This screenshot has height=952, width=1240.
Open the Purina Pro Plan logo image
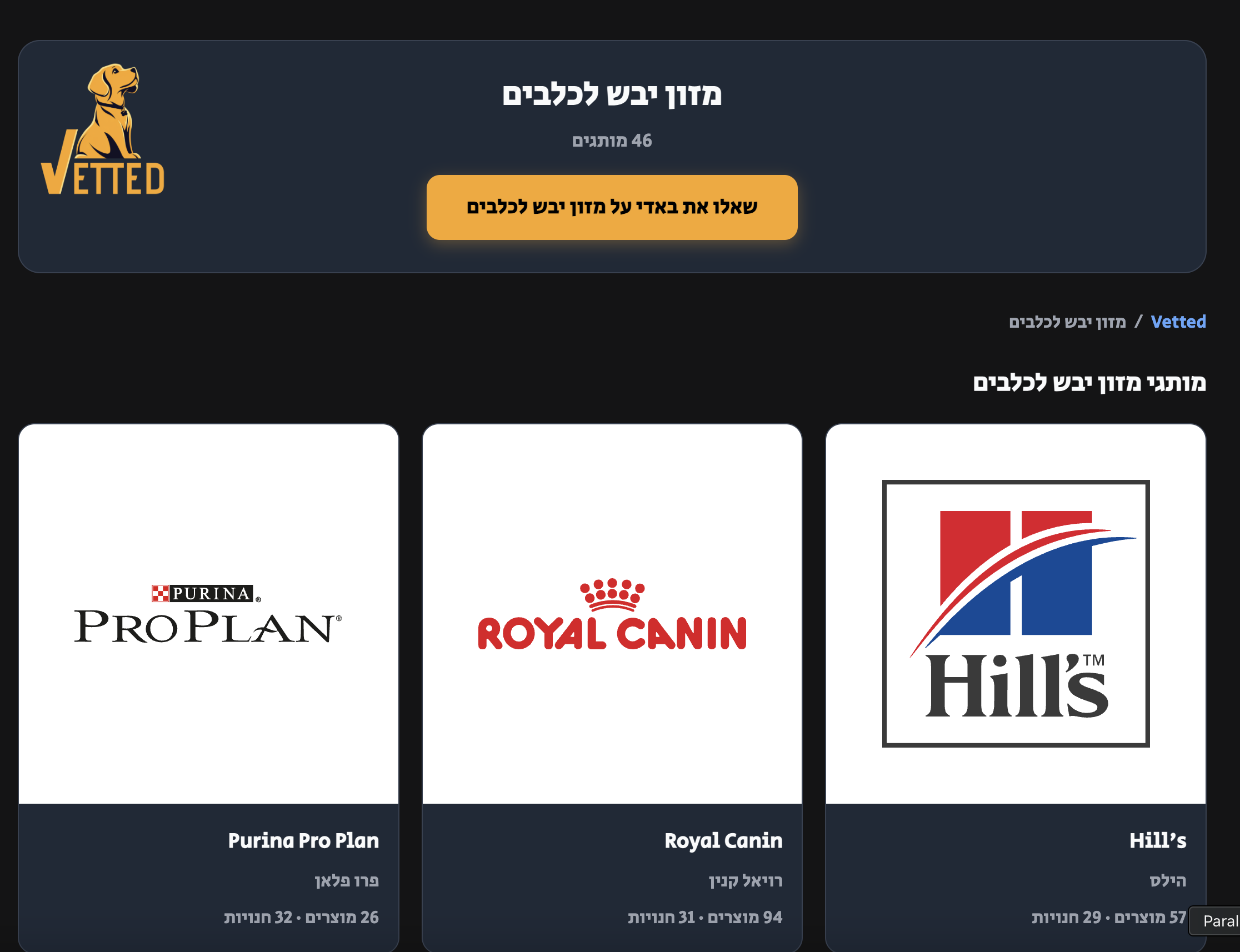click(208, 614)
